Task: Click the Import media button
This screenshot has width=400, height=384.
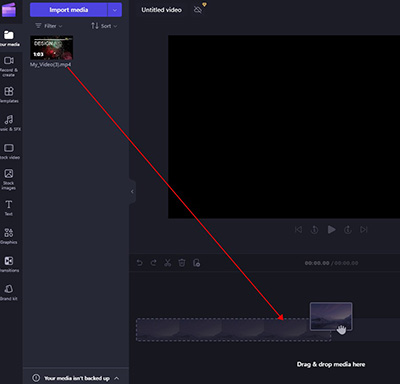Action: pos(69,10)
